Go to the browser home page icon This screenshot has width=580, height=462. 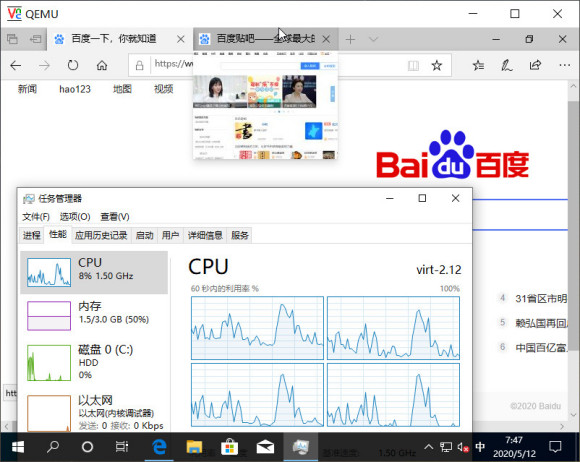click(x=102, y=65)
